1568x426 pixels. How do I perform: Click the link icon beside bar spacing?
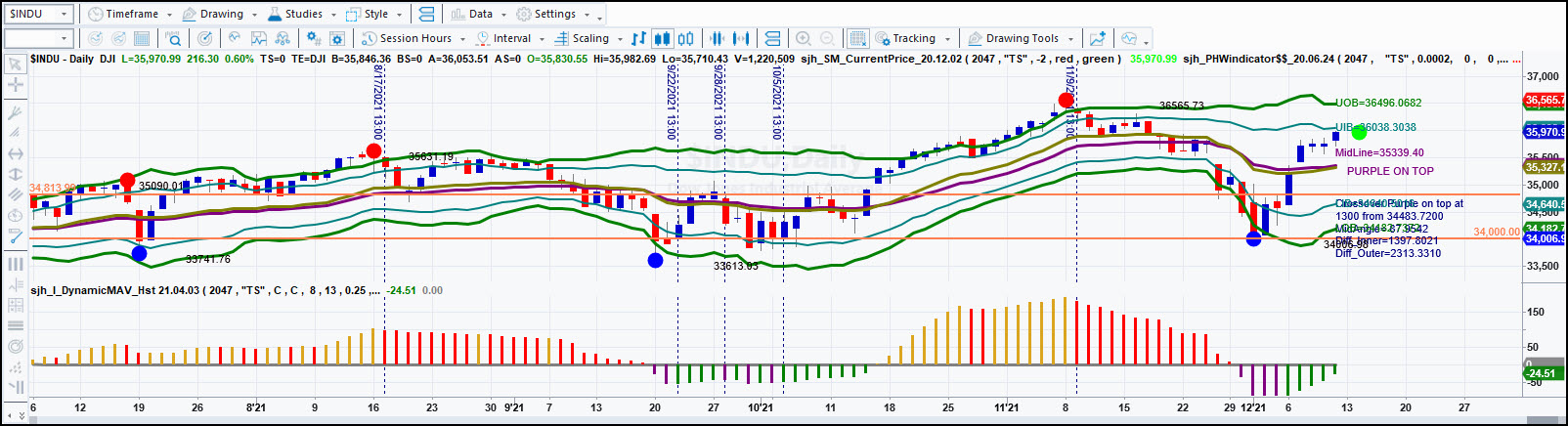click(x=772, y=38)
